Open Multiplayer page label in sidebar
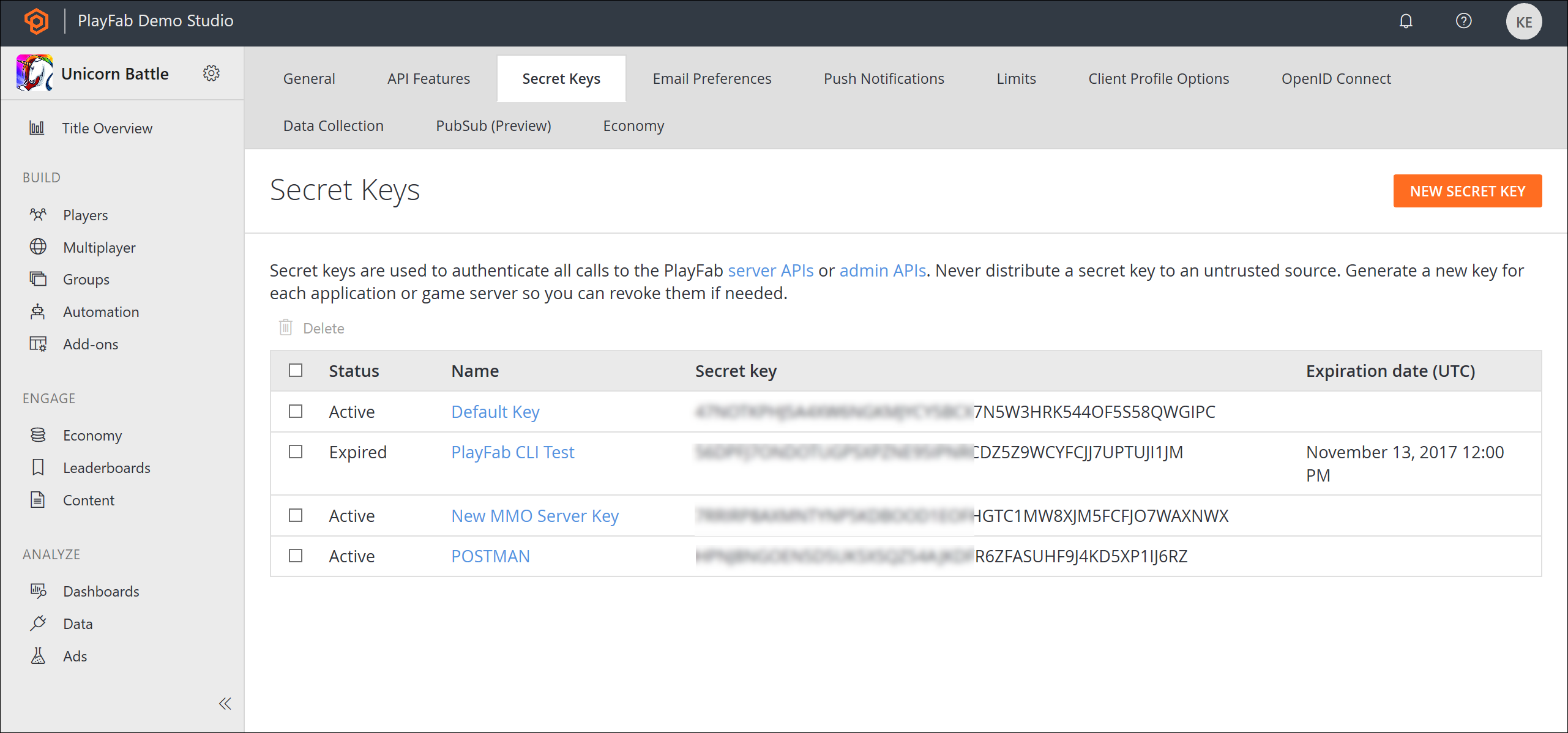 pyautogui.click(x=99, y=248)
